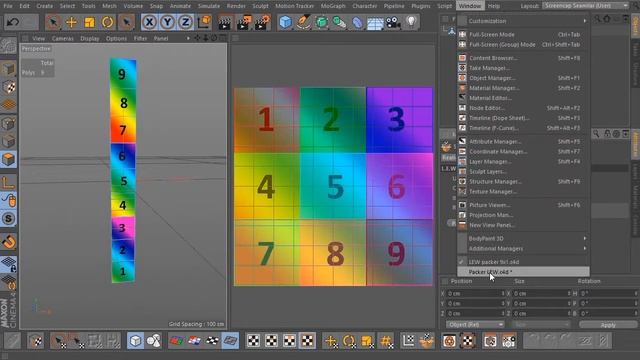Screen dimensions: 640x360
Task: Click the UV move tool icon
Action: pos(331,340)
